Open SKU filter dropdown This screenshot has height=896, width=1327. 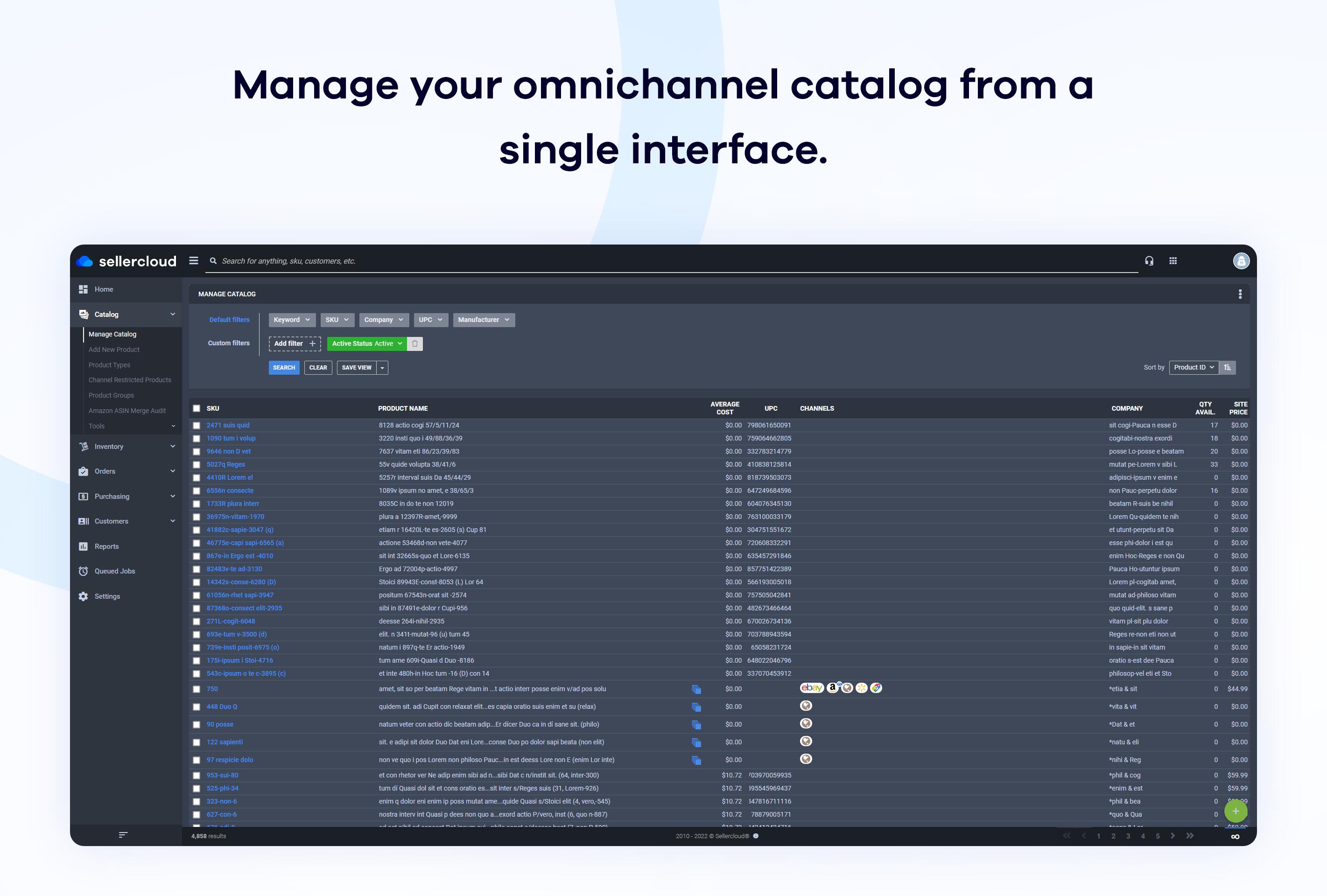tap(337, 320)
